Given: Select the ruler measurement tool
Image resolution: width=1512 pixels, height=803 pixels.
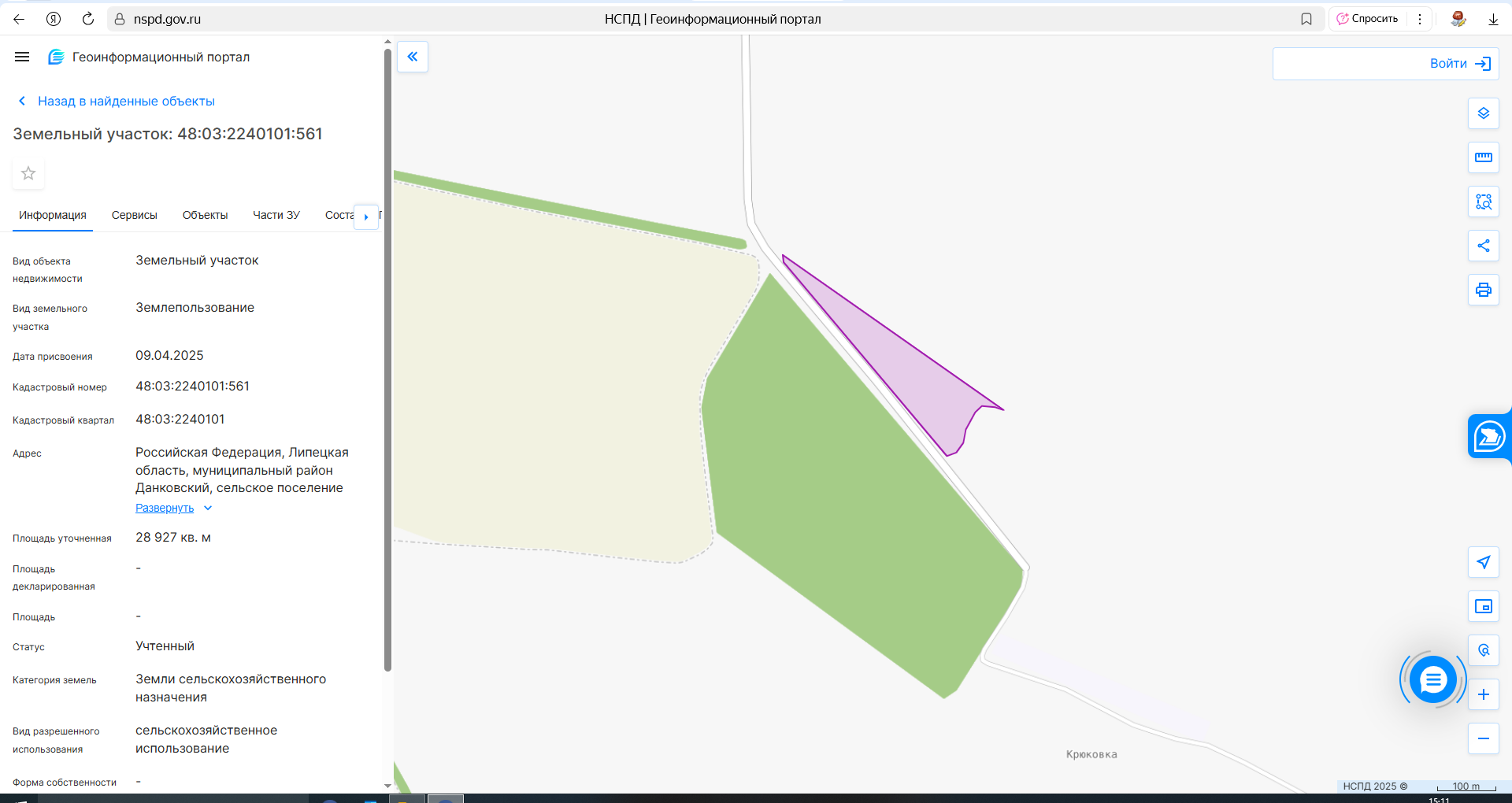Looking at the screenshot, I should (x=1483, y=157).
